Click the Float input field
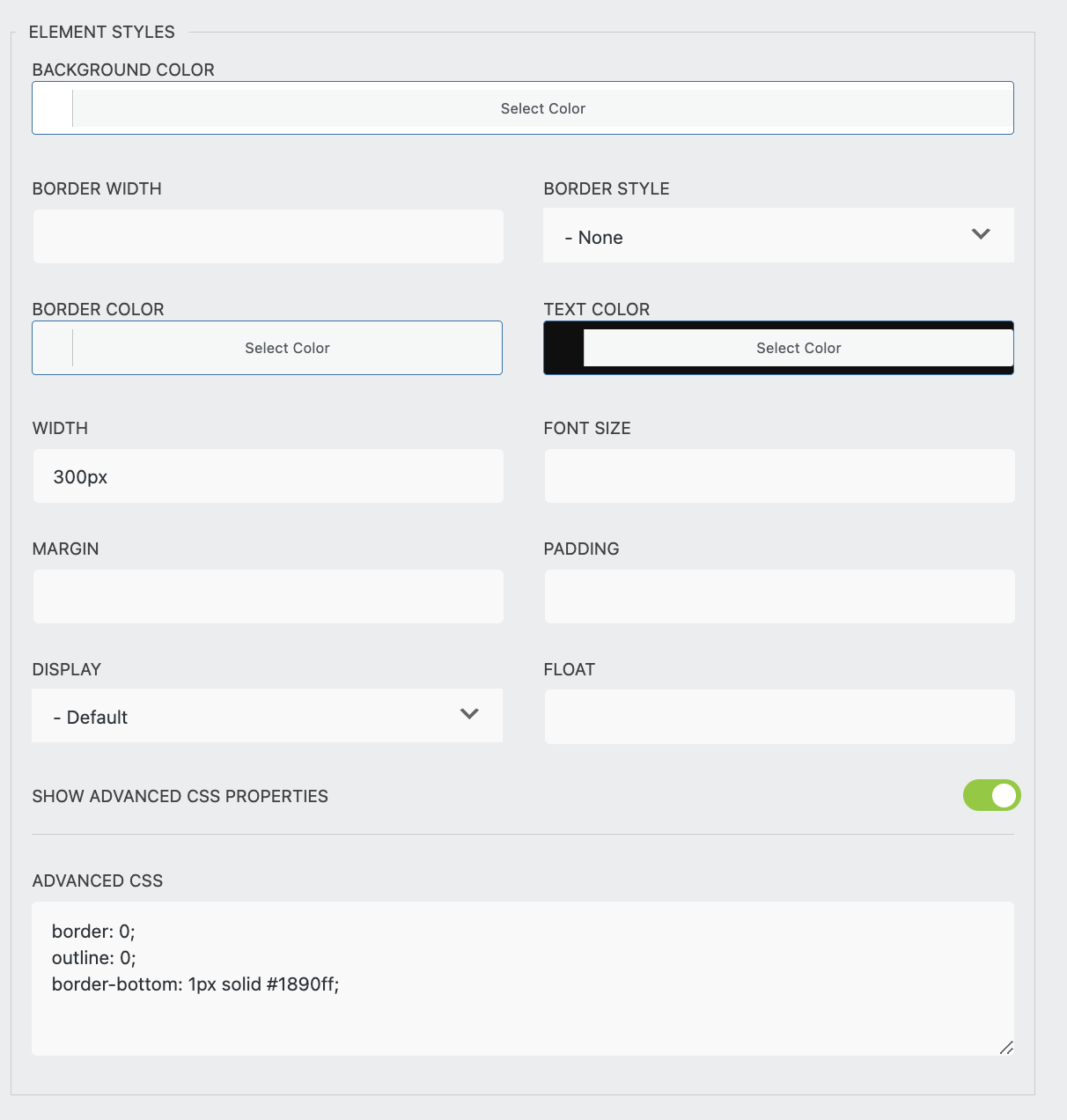The width and height of the screenshot is (1067, 1120). [778, 715]
